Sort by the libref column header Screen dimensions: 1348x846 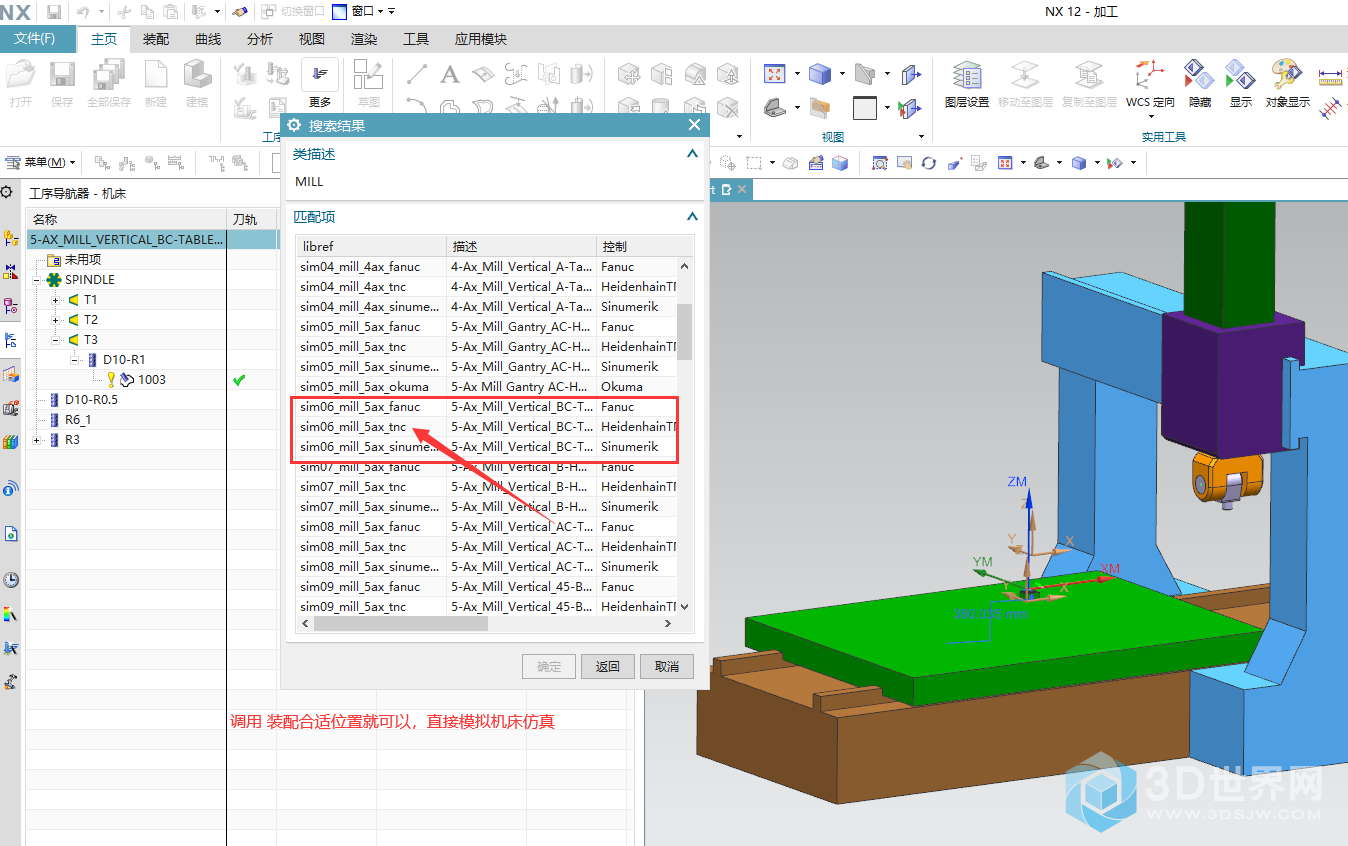point(371,246)
